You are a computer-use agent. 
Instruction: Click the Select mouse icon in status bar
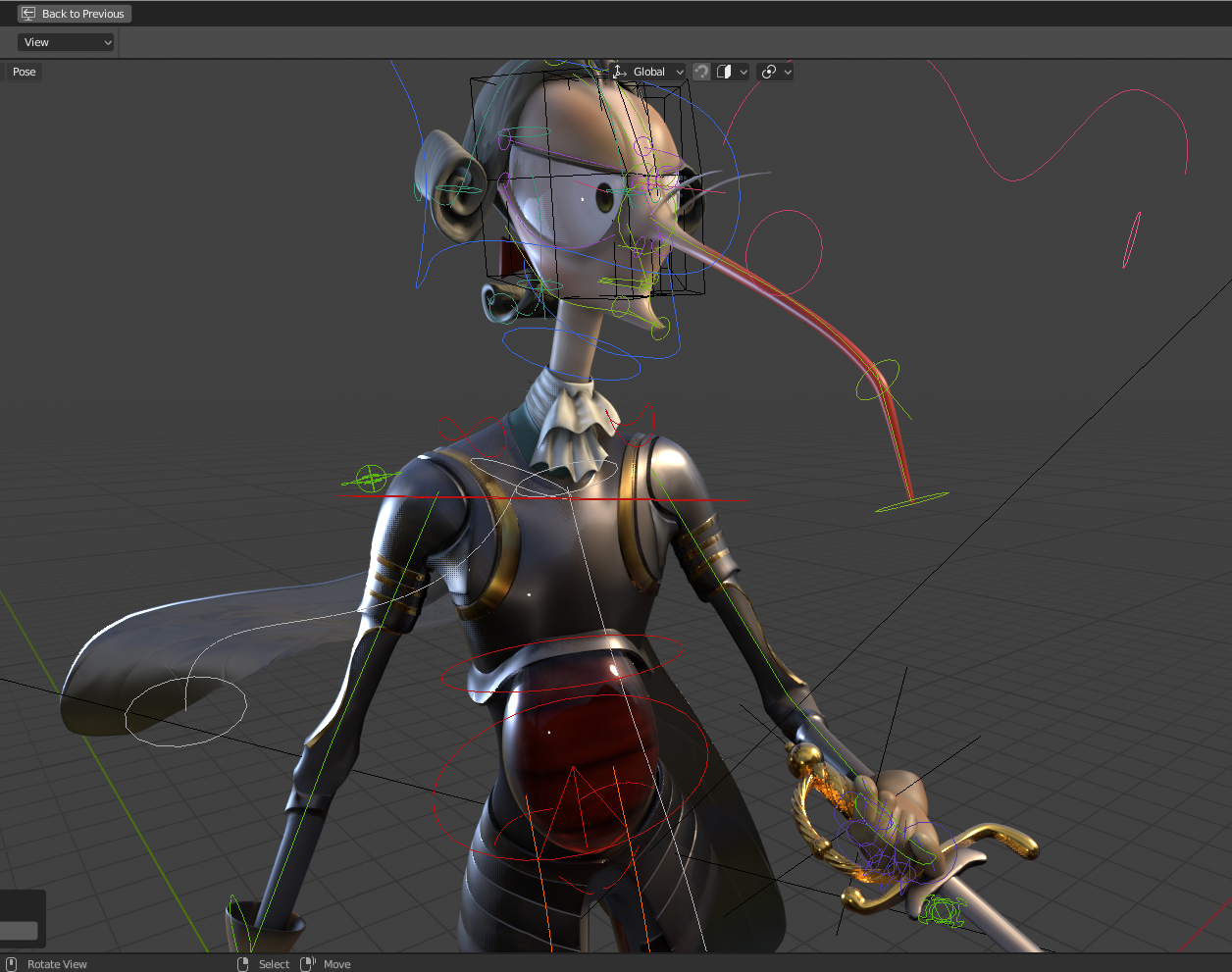pos(243,964)
